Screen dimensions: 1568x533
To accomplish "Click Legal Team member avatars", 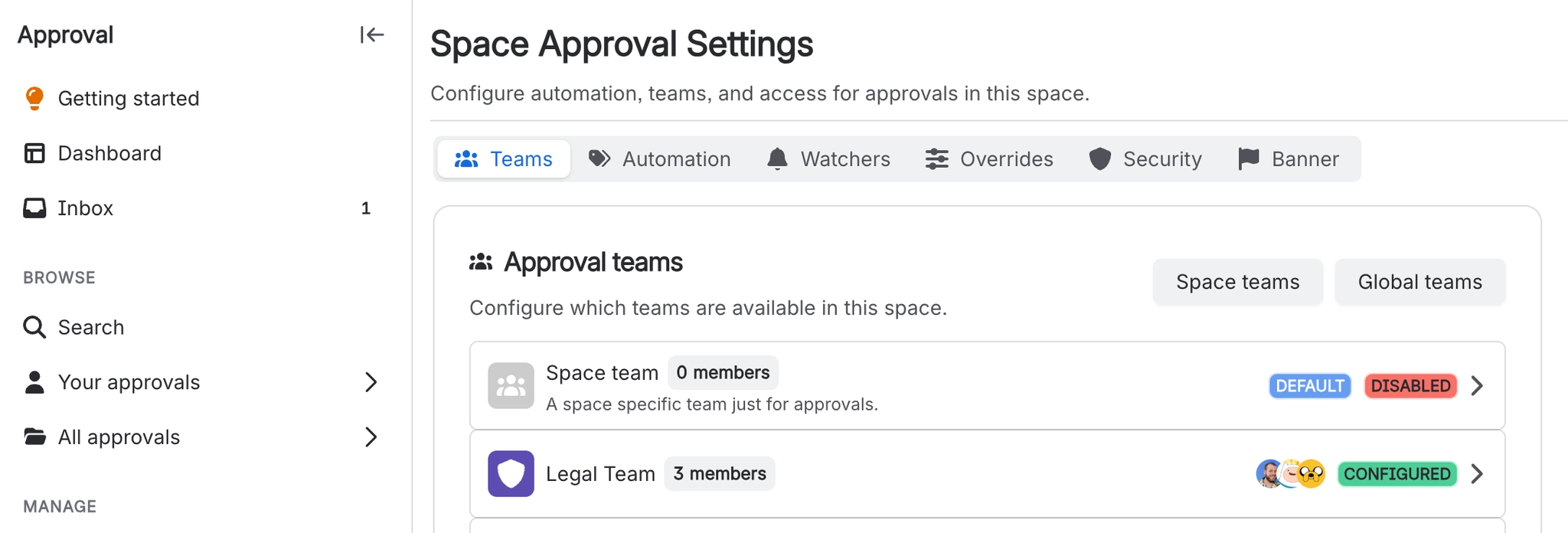I will click(1291, 473).
